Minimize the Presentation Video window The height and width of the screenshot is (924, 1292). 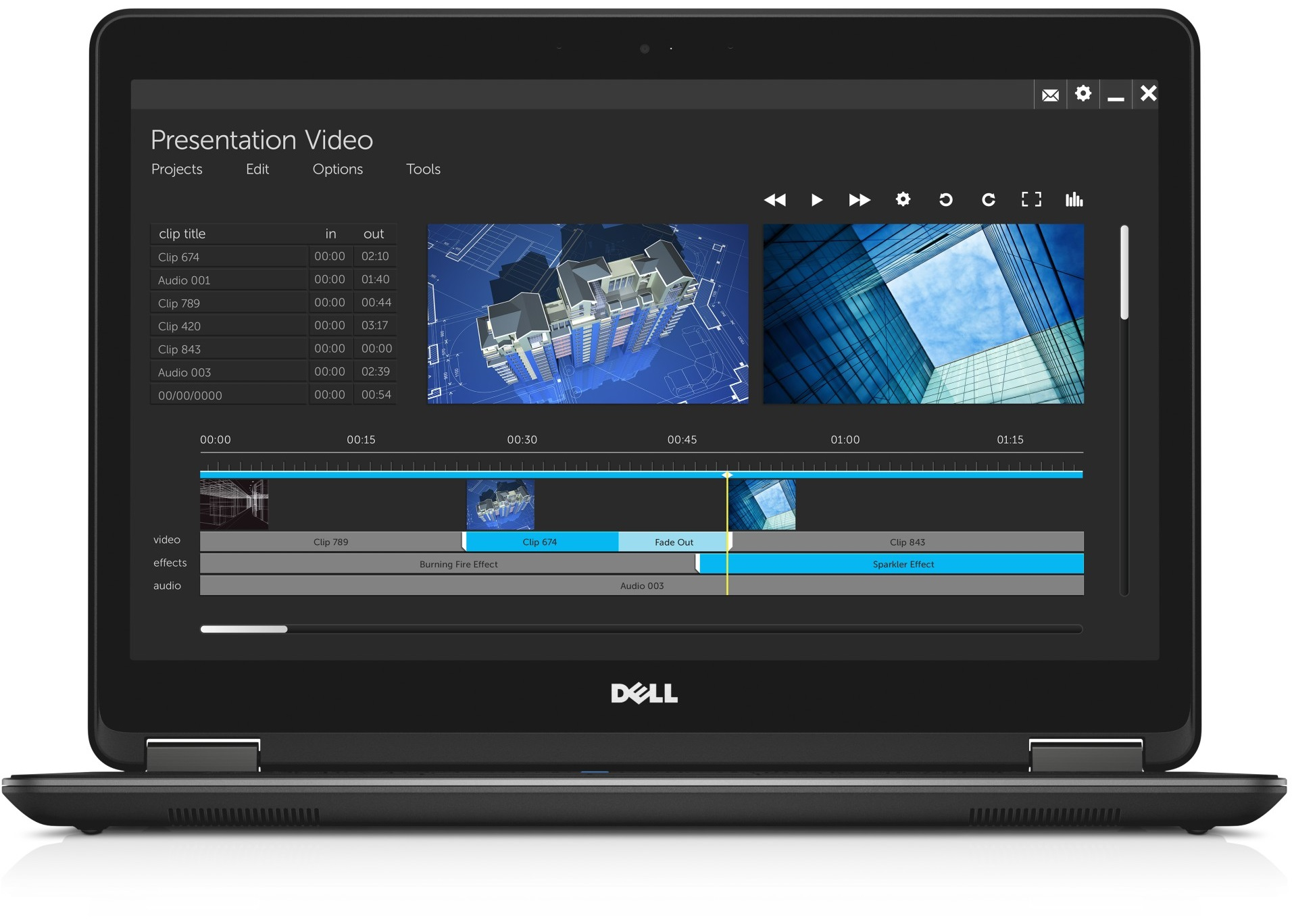[x=1116, y=99]
